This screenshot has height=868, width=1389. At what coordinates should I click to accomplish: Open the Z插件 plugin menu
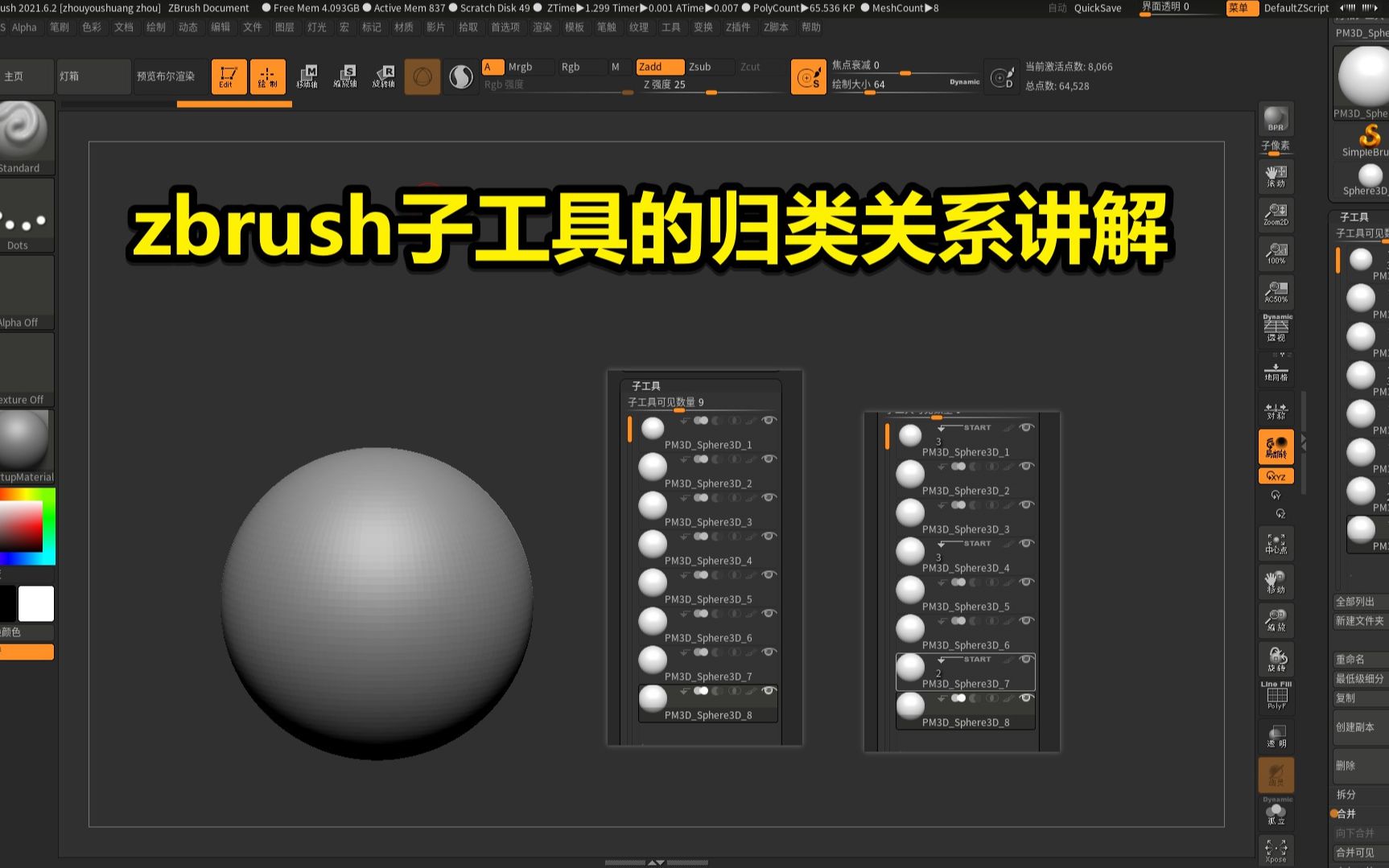pos(738,27)
